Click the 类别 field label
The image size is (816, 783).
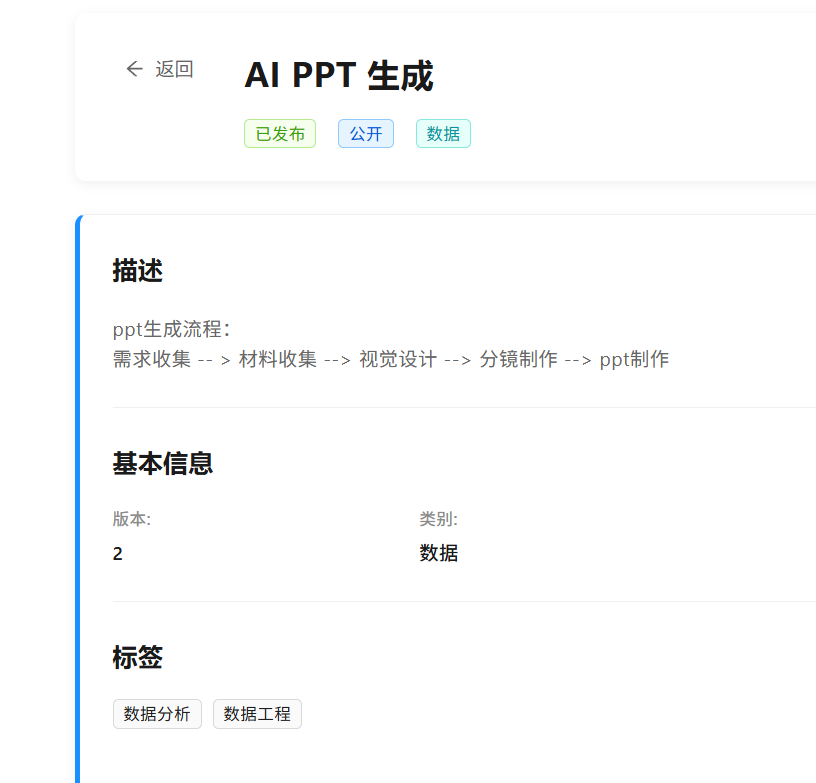coord(438,519)
